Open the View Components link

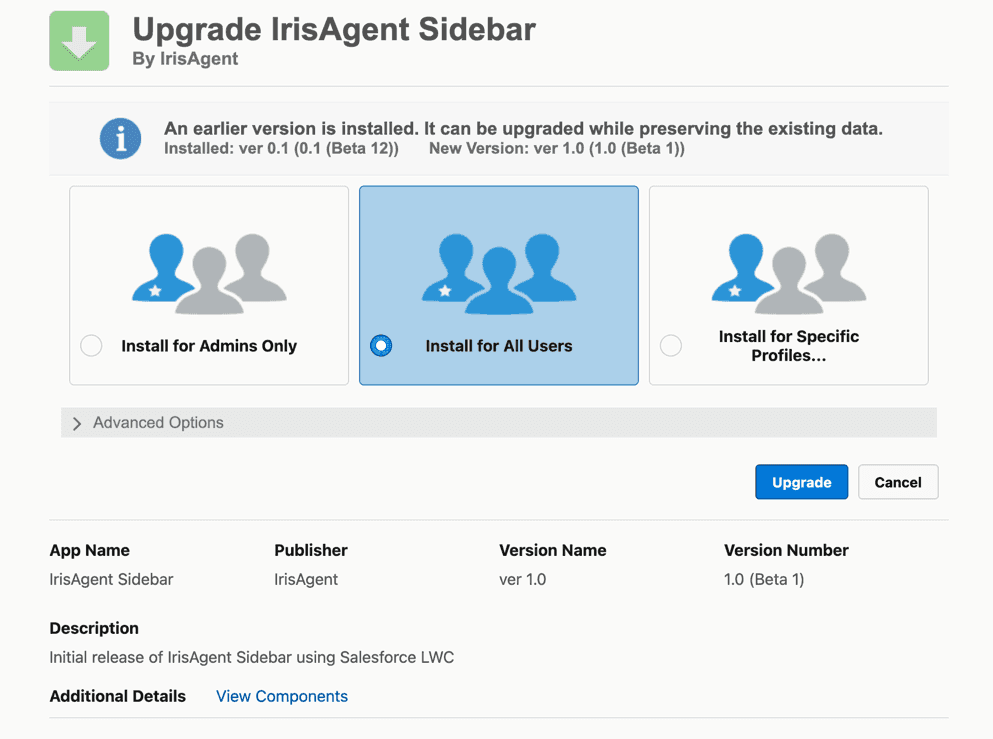click(281, 696)
